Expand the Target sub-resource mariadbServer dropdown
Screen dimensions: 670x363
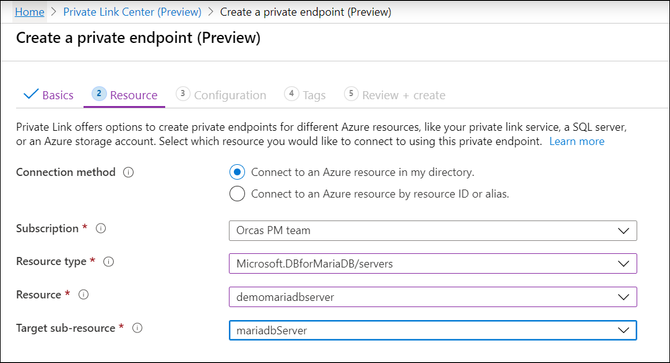point(433,330)
